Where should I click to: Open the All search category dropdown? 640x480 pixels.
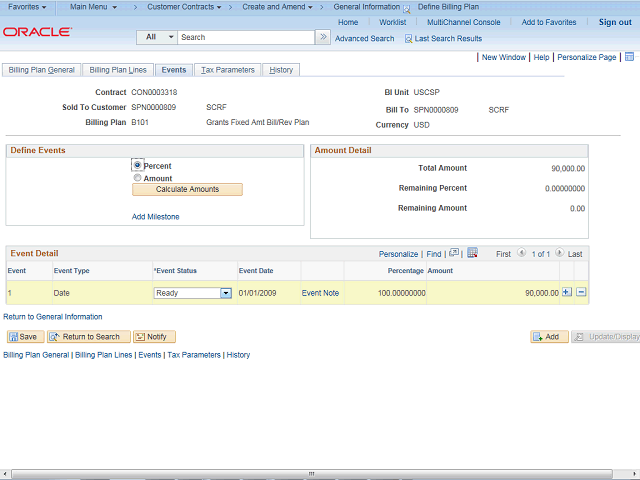tap(157, 37)
